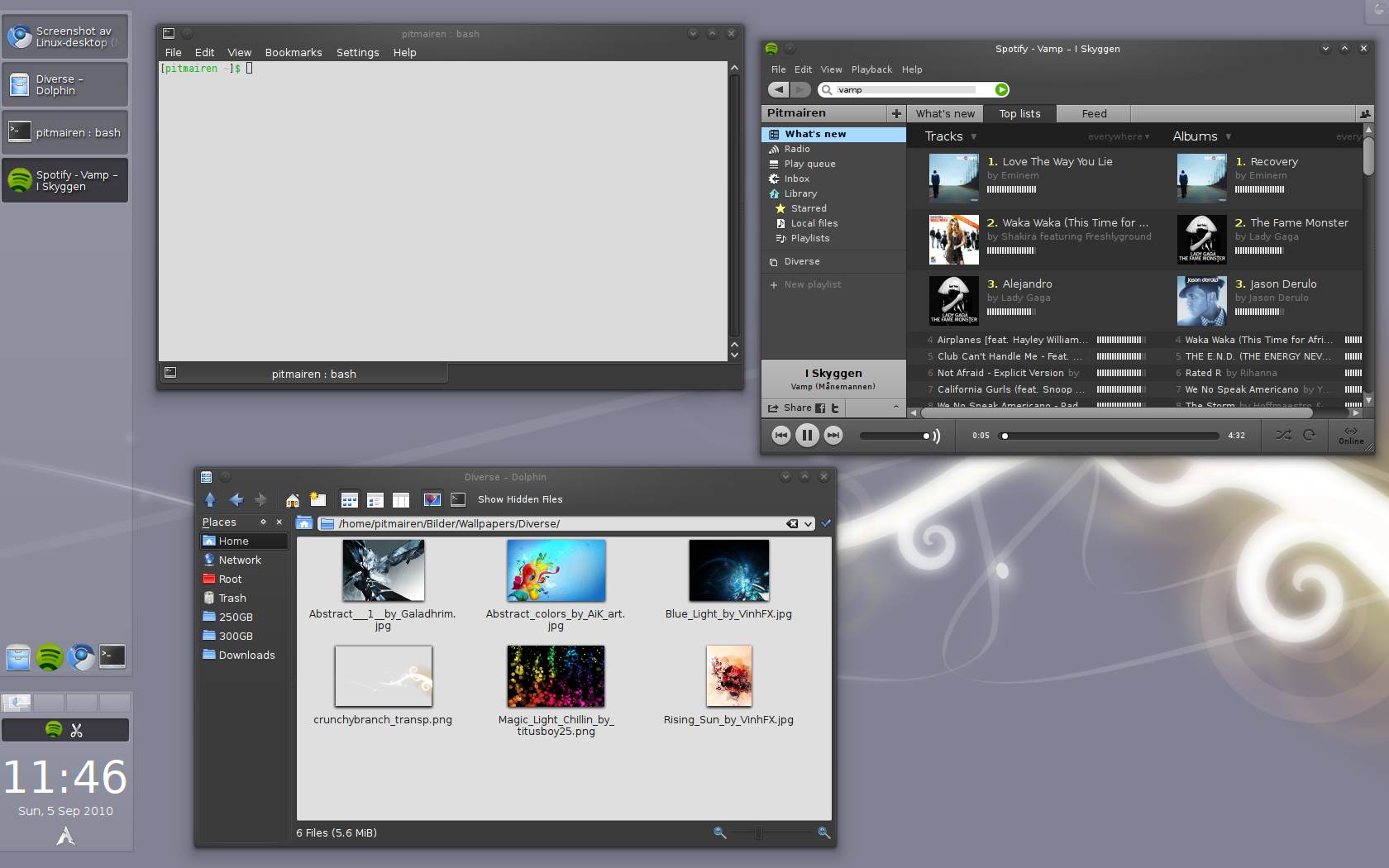The height and width of the screenshot is (868, 1389).
Task: Launch Chromium from the panel launcher
Action: coord(81,656)
